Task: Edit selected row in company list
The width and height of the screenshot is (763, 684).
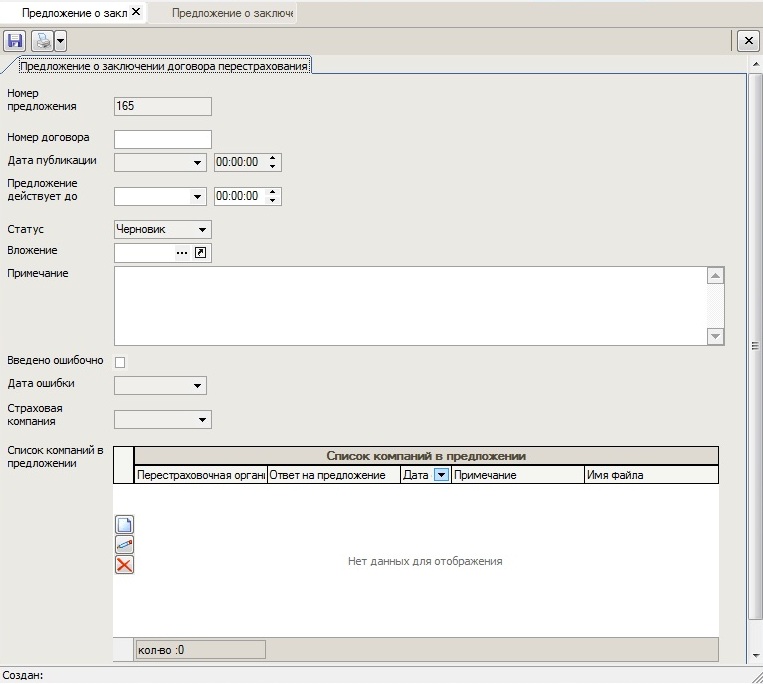Action: click(125, 545)
